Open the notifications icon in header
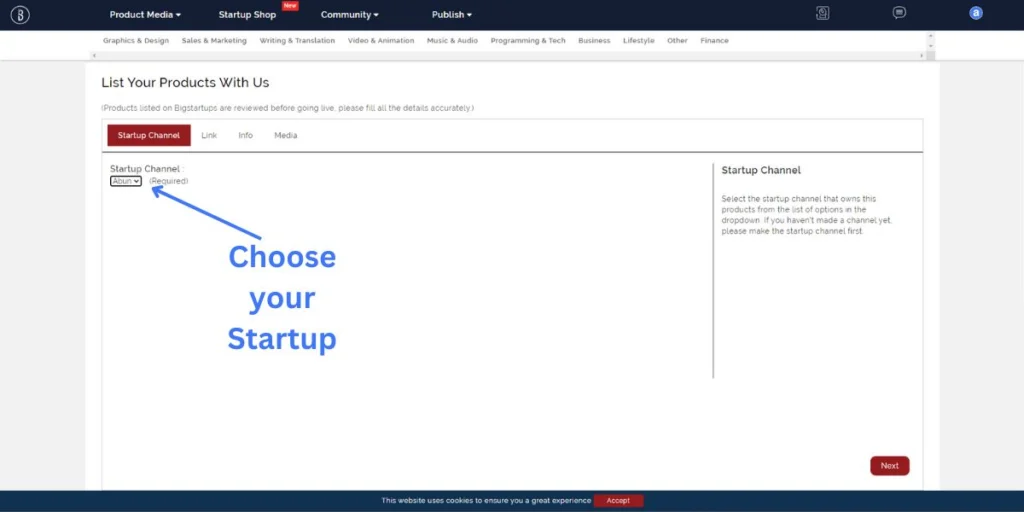Screen dimensions: 1024x512 click(823, 13)
